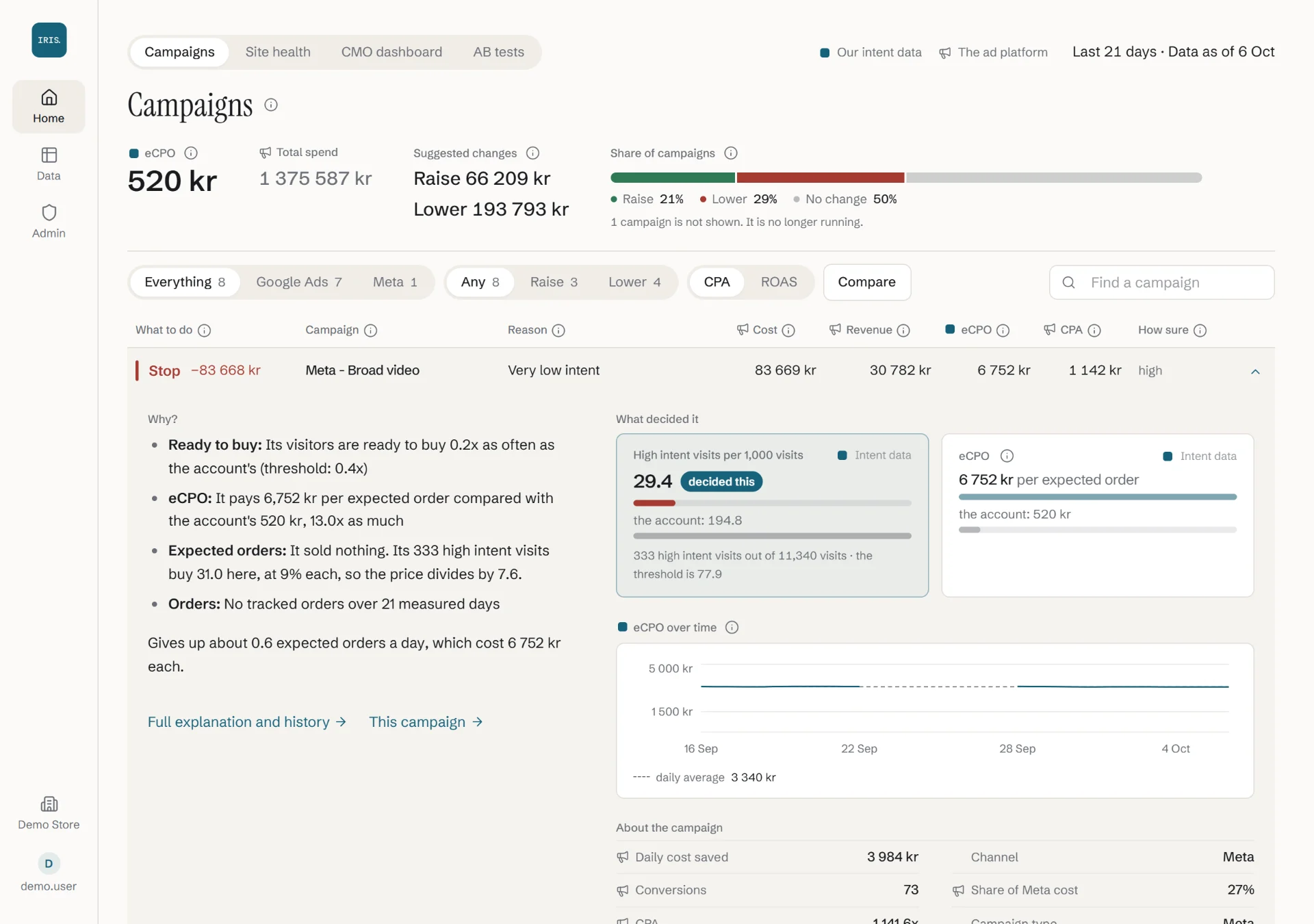Click the info icon for Cost column
The image size is (1314, 924).
(x=788, y=331)
